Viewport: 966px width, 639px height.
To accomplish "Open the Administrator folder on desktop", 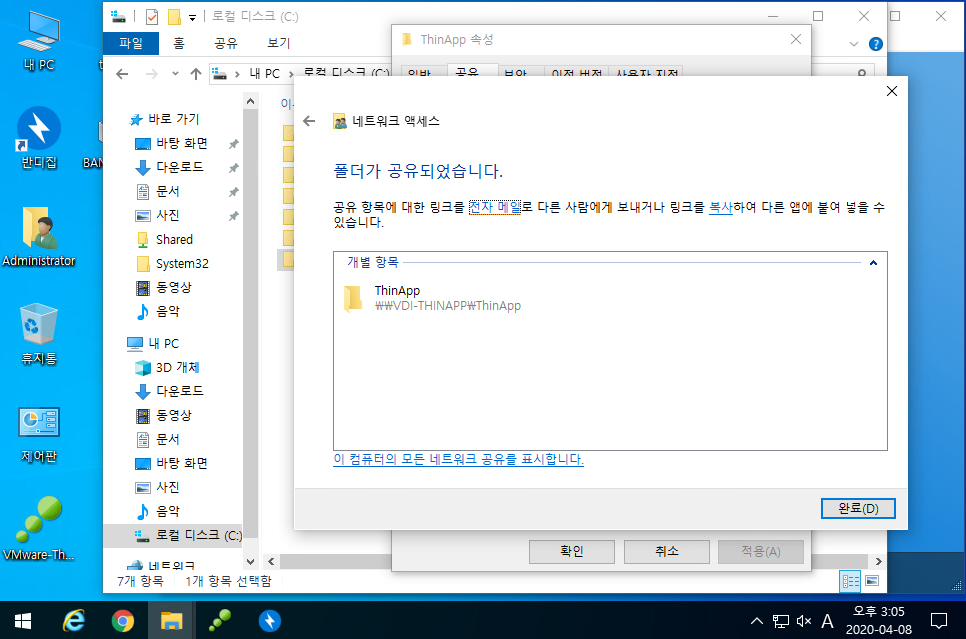I will pyautogui.click(x=38, y=237).
